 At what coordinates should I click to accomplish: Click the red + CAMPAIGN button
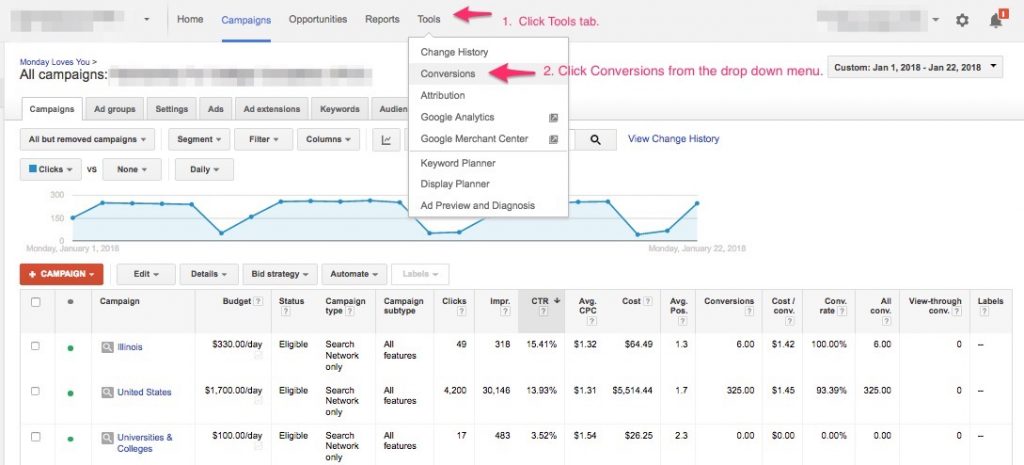click(x=61, y=274)
